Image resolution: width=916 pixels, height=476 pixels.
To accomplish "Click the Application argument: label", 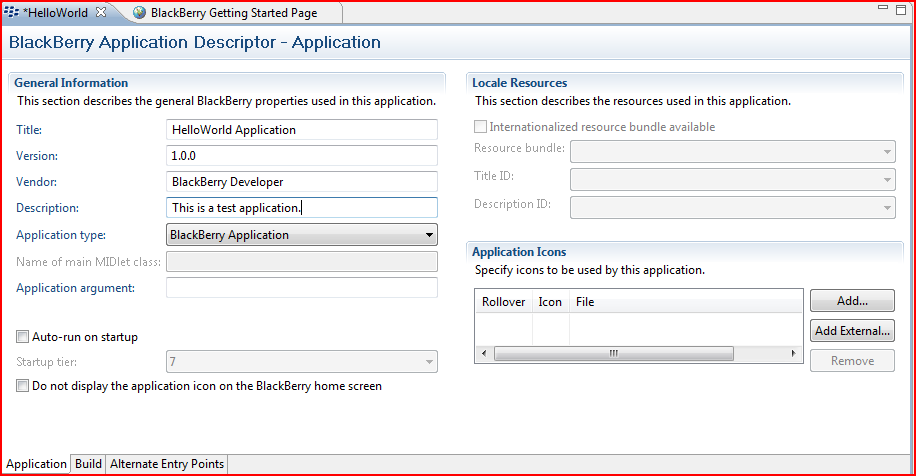I will [x=75, y=288].
